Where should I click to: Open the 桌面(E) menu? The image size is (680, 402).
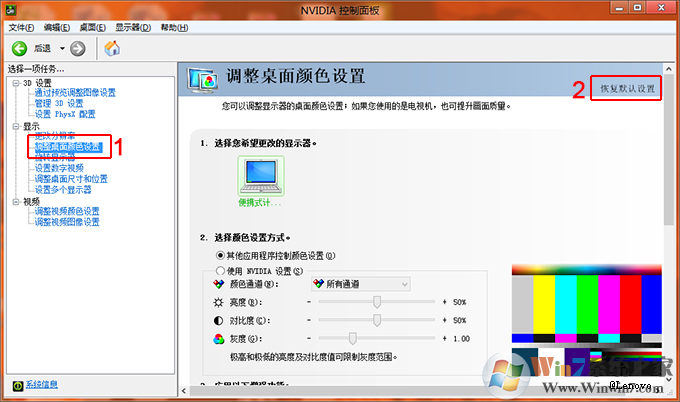(92, 28)
